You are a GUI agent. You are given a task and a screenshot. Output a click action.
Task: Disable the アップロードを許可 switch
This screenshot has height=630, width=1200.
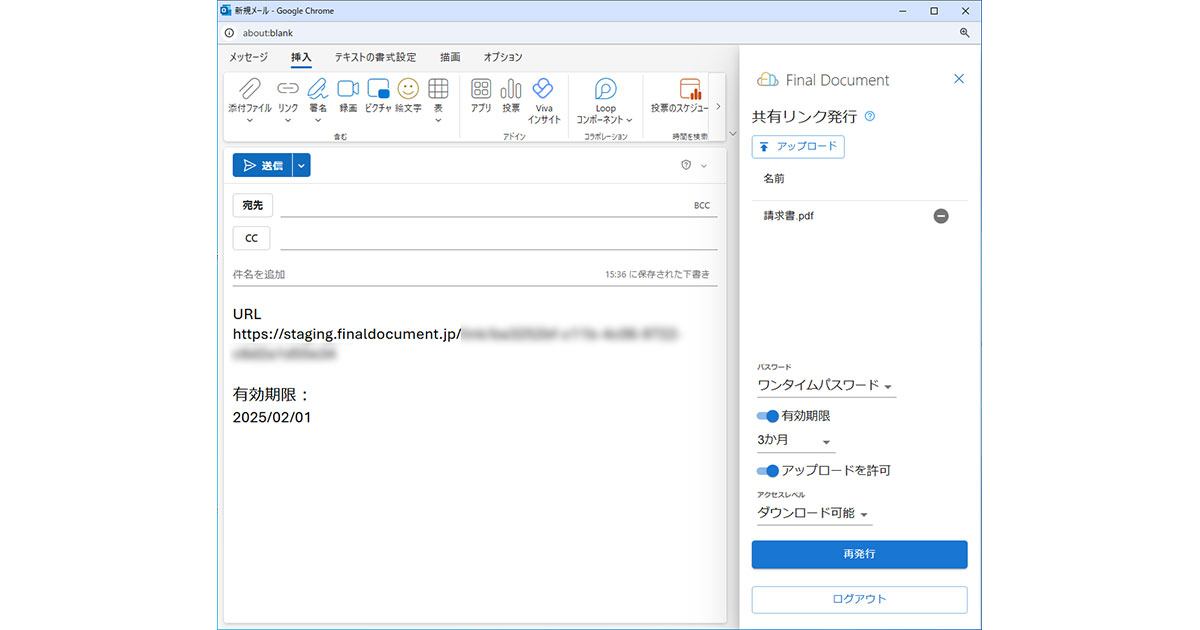pyautogui.click(x=768, y=470)
